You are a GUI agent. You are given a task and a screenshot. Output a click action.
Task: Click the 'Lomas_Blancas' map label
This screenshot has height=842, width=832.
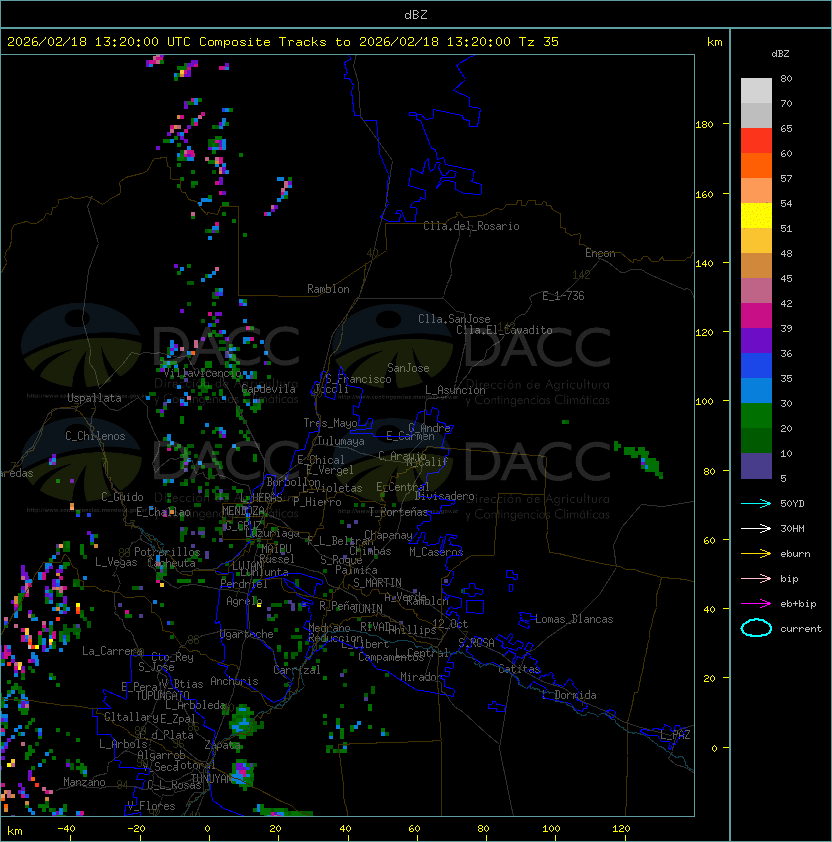click(574, 619)
